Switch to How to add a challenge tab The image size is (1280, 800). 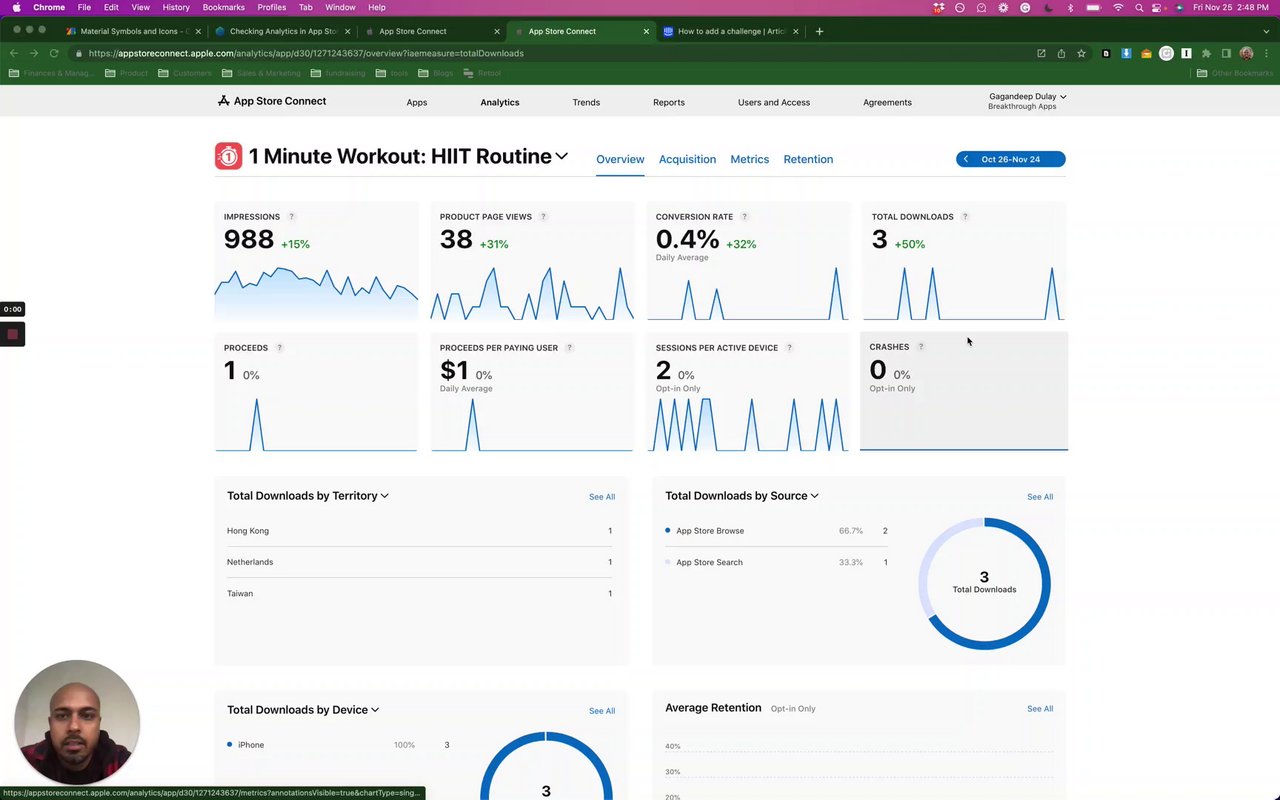coord(731,31)
